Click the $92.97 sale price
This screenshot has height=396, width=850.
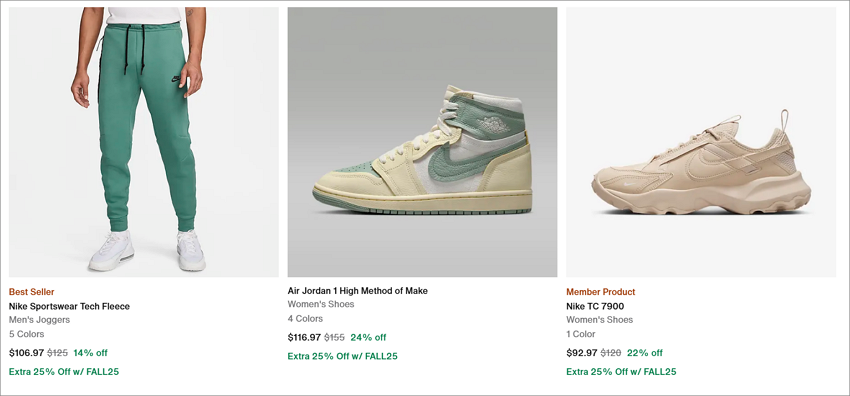click(x=581, y=353)
